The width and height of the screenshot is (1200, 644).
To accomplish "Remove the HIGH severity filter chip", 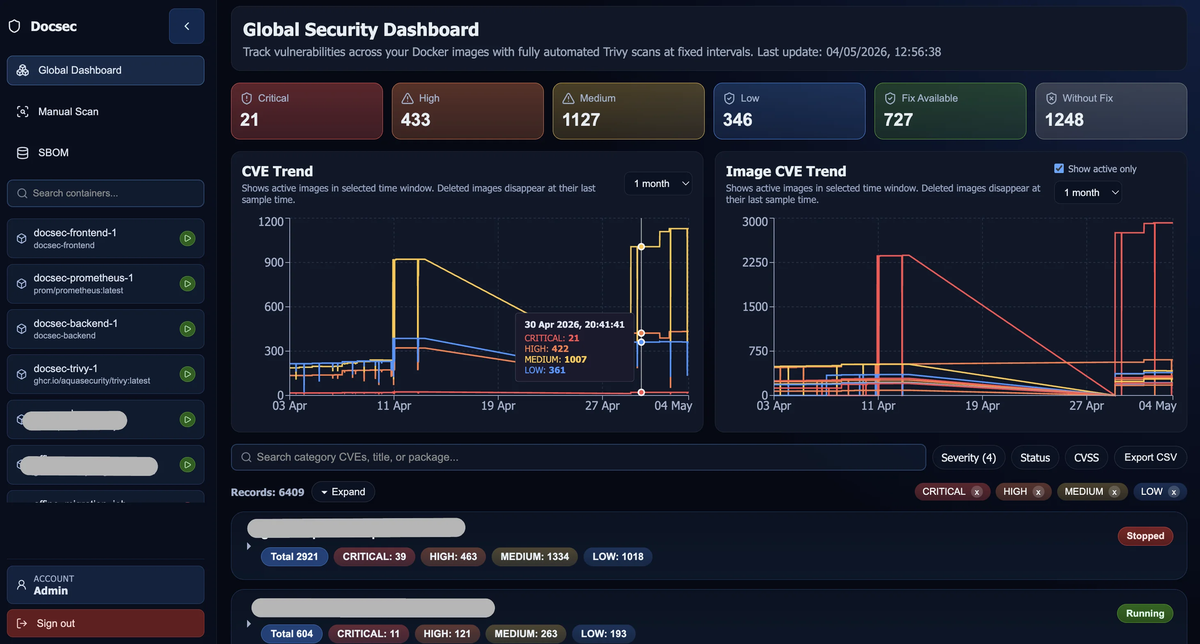I will pyautogui.click(x=1038, y=492).
